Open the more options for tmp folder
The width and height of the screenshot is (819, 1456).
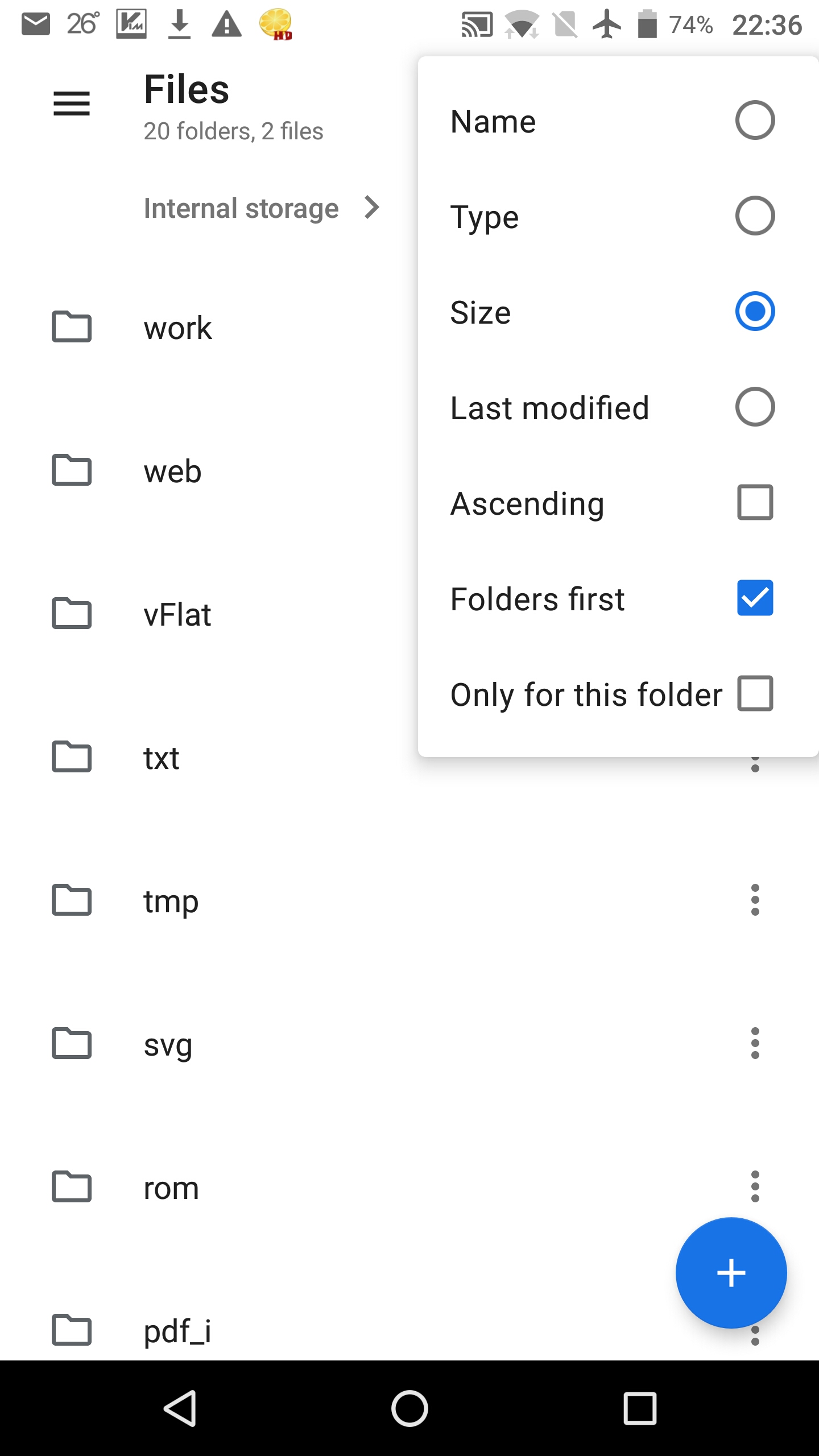755,900
